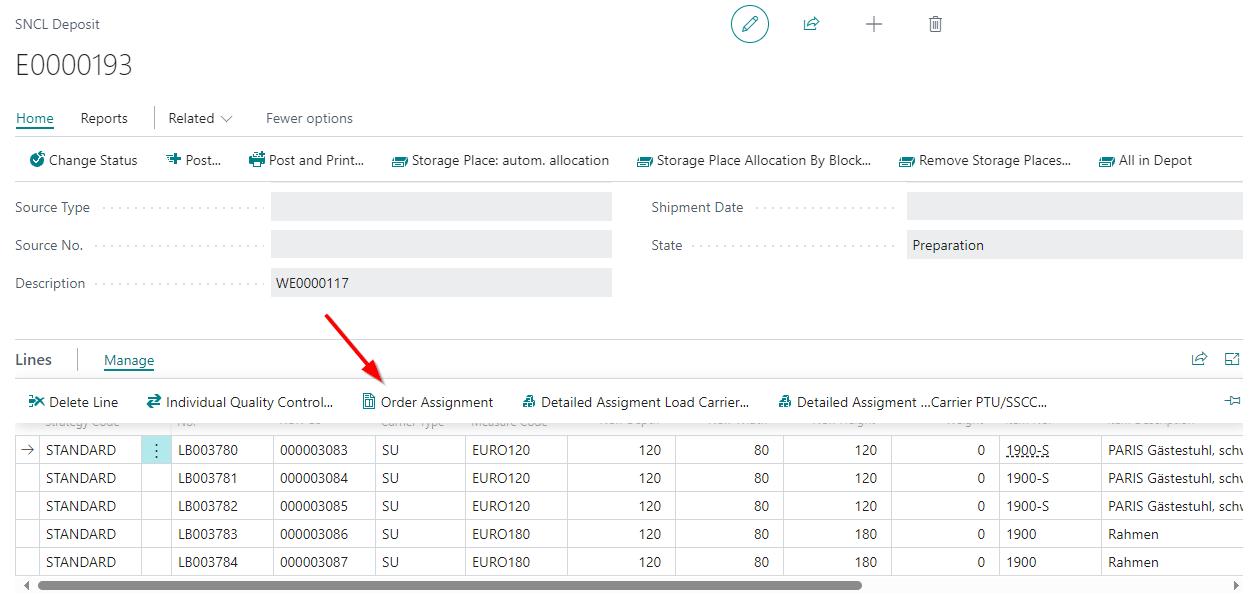1243x616 pixels.
Task: Click Post and Print action
Action: point(306,160)
